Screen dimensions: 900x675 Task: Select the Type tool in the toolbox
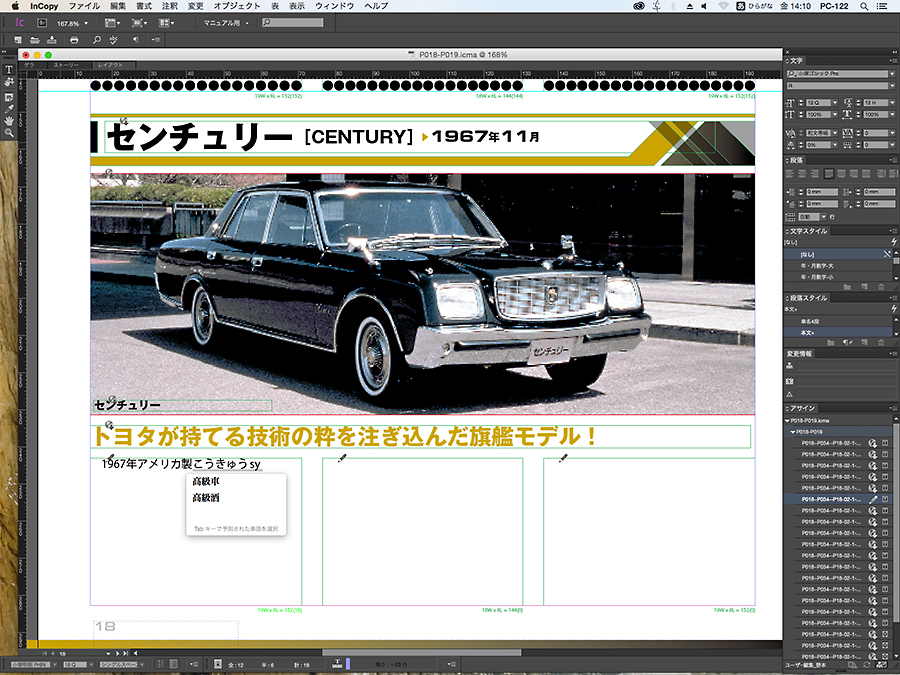pyautogui.click(x=9, y=69)
